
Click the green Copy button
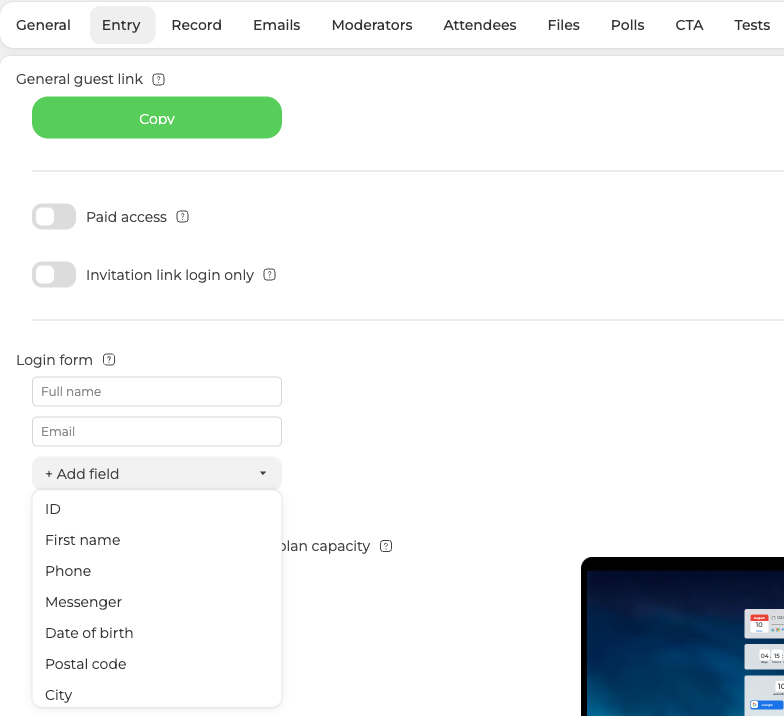coord(157,118)
